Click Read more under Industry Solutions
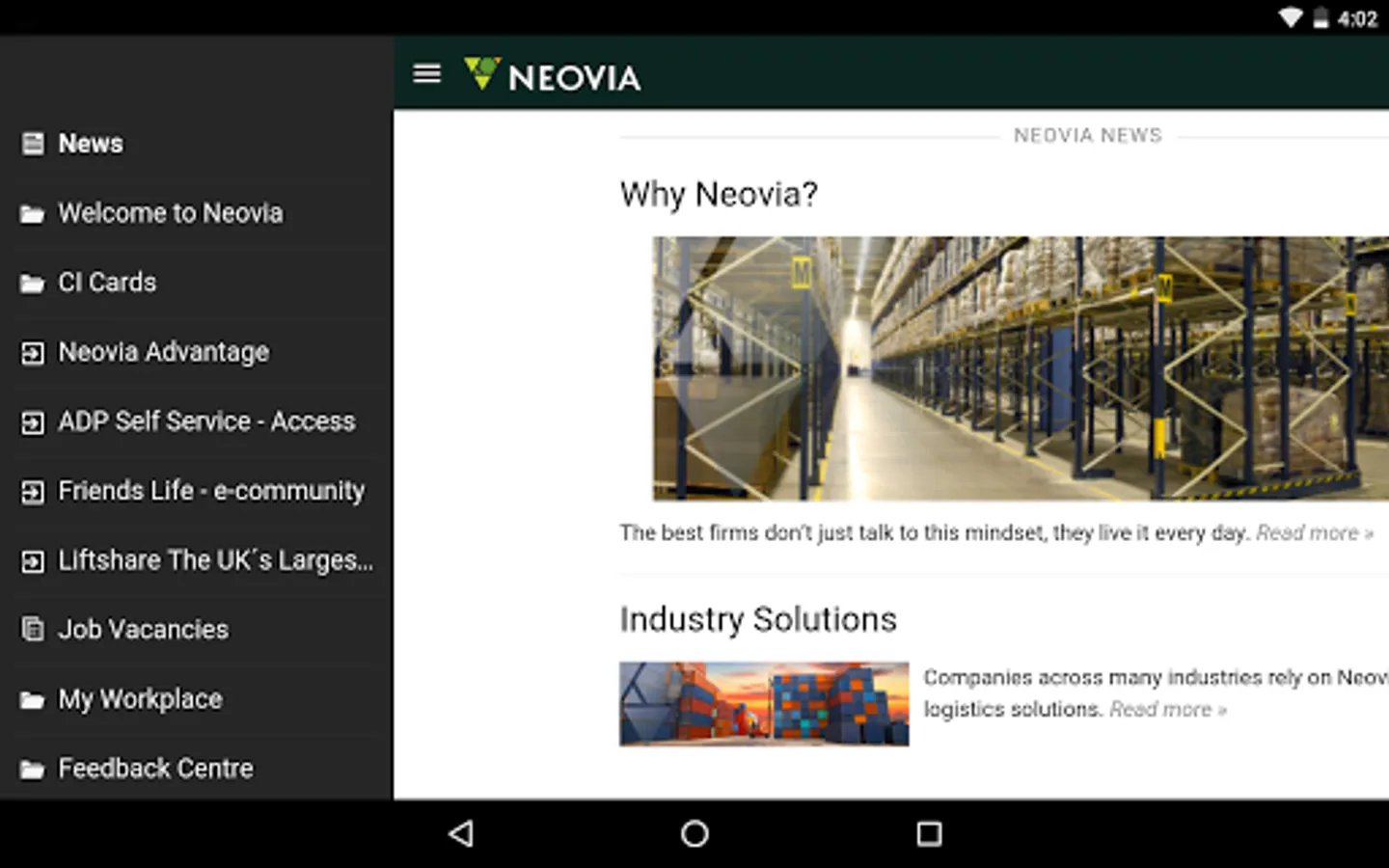The width and height of the screenshot is (1389, 868). click(x=1168, y=710)
